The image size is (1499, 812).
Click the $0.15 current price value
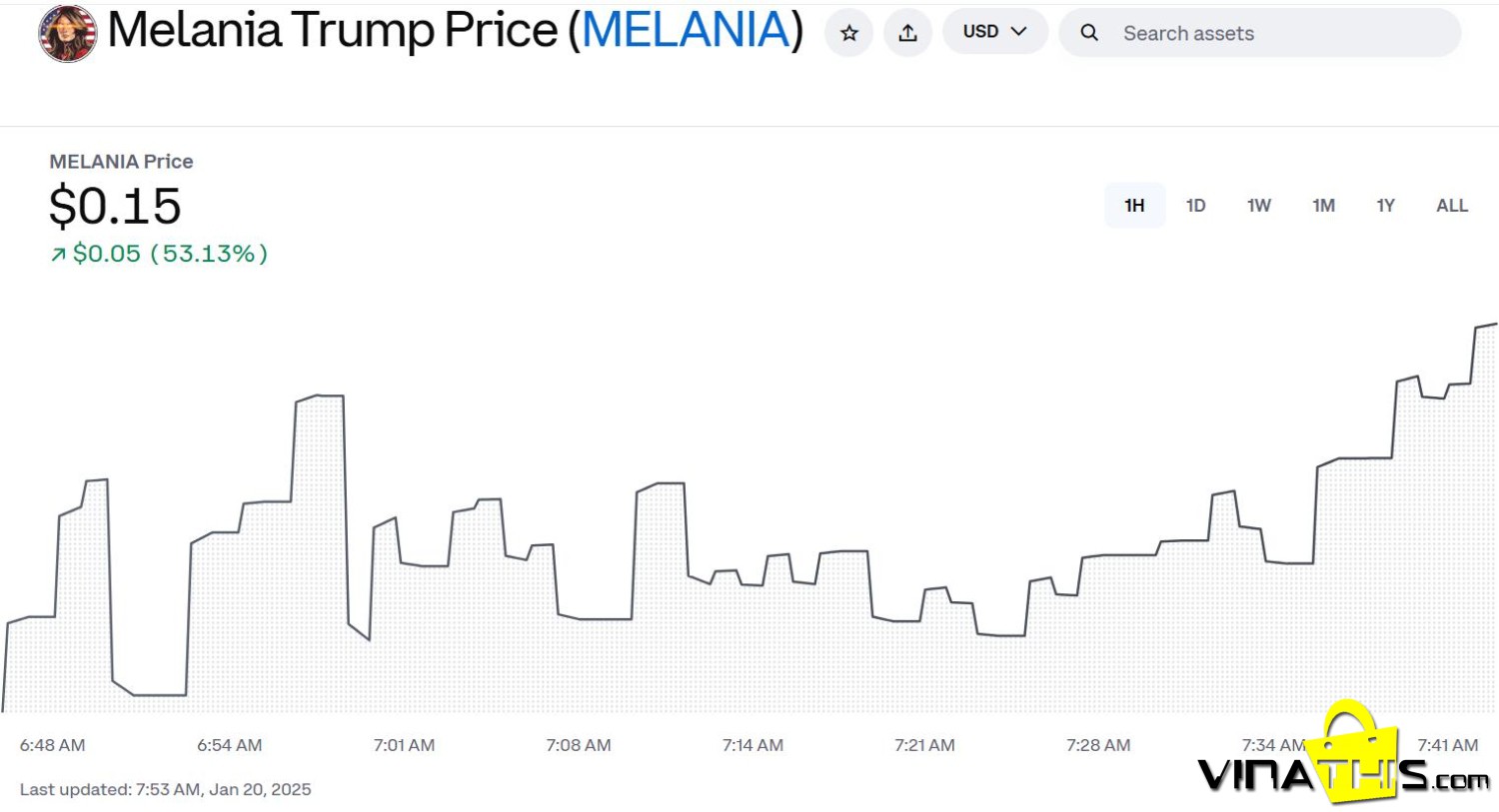pyautogui.click(x=115, y=206)
